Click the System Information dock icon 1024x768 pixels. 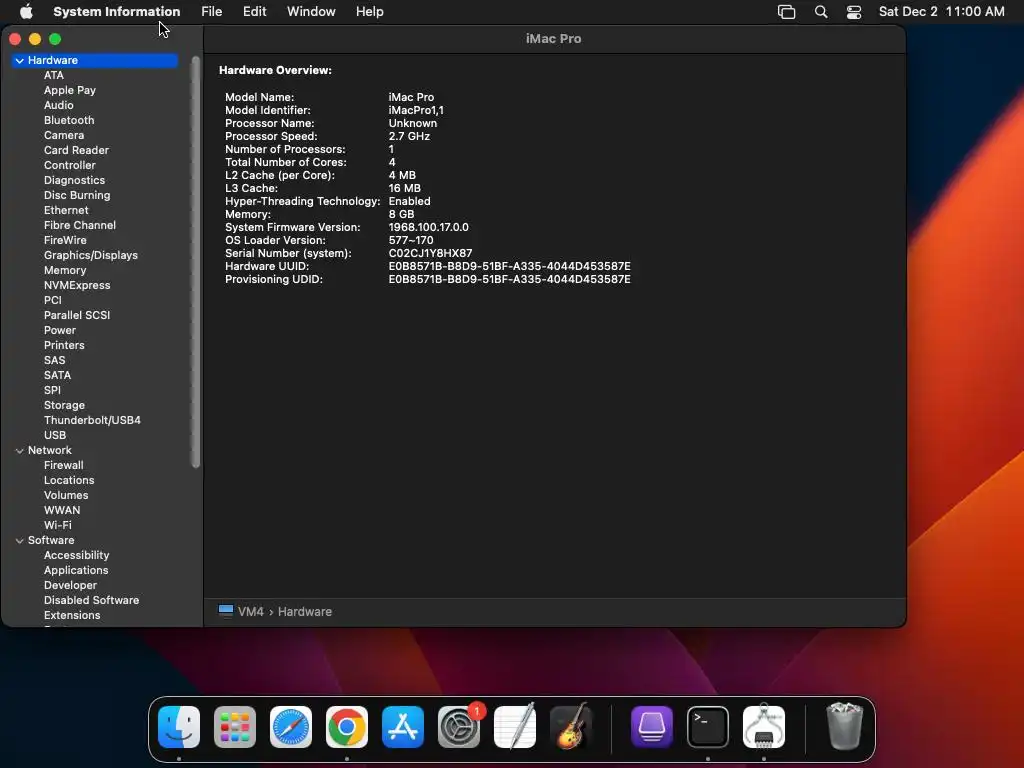click(764, 727)
